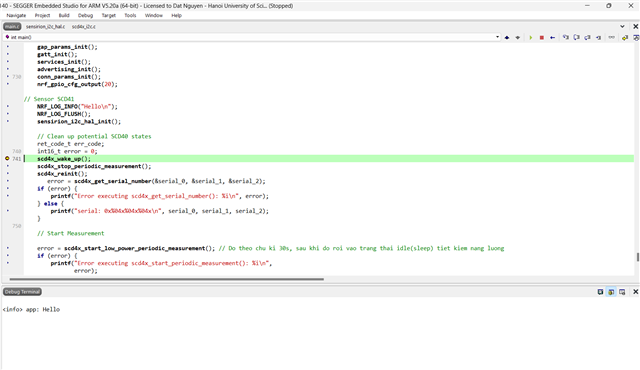This screenshot has width=640, height=370.
Task: Click the toolbar icon left of the dotted disabled icon
Action: click(598, 38)
